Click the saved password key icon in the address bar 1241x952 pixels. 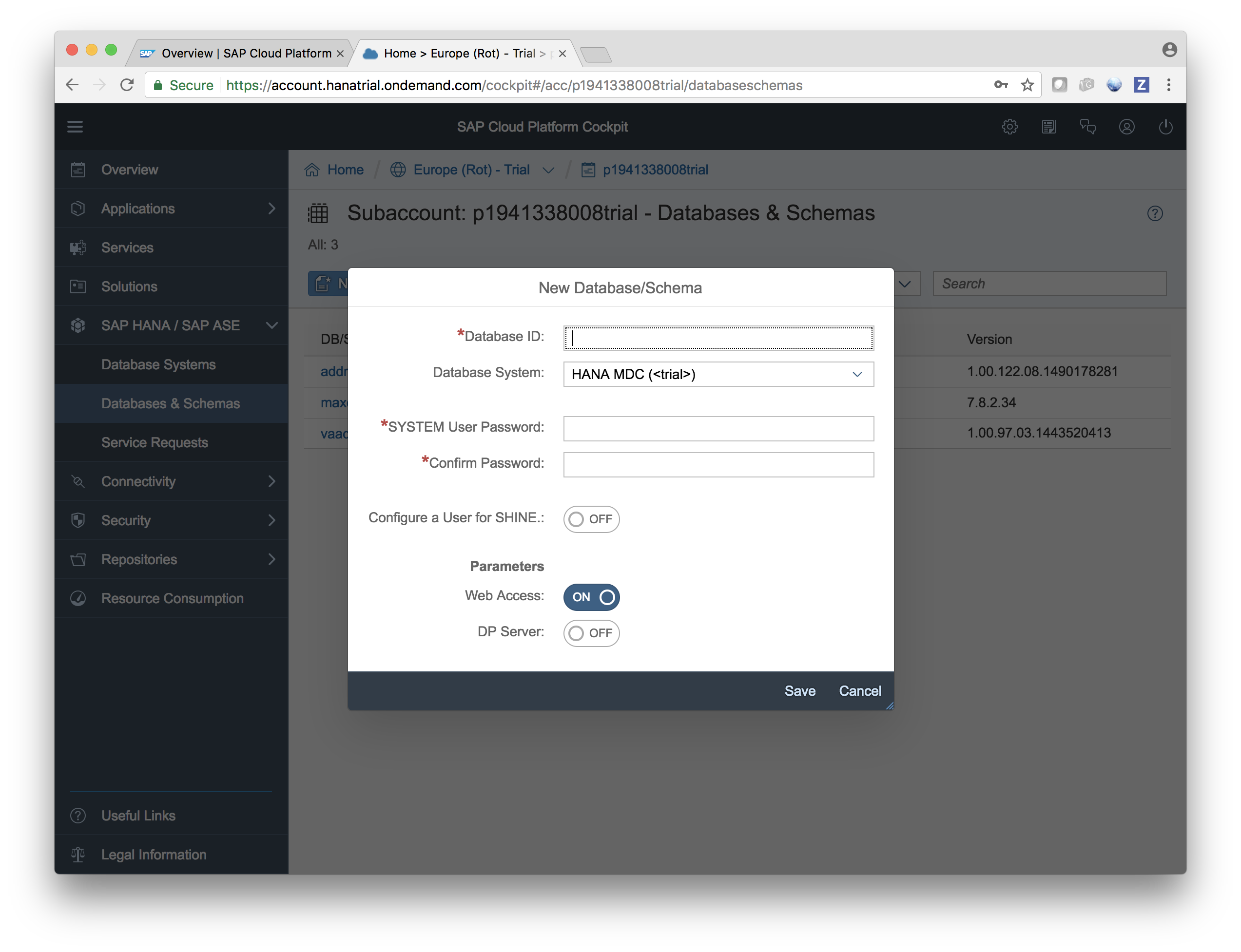click(1001, 85)
